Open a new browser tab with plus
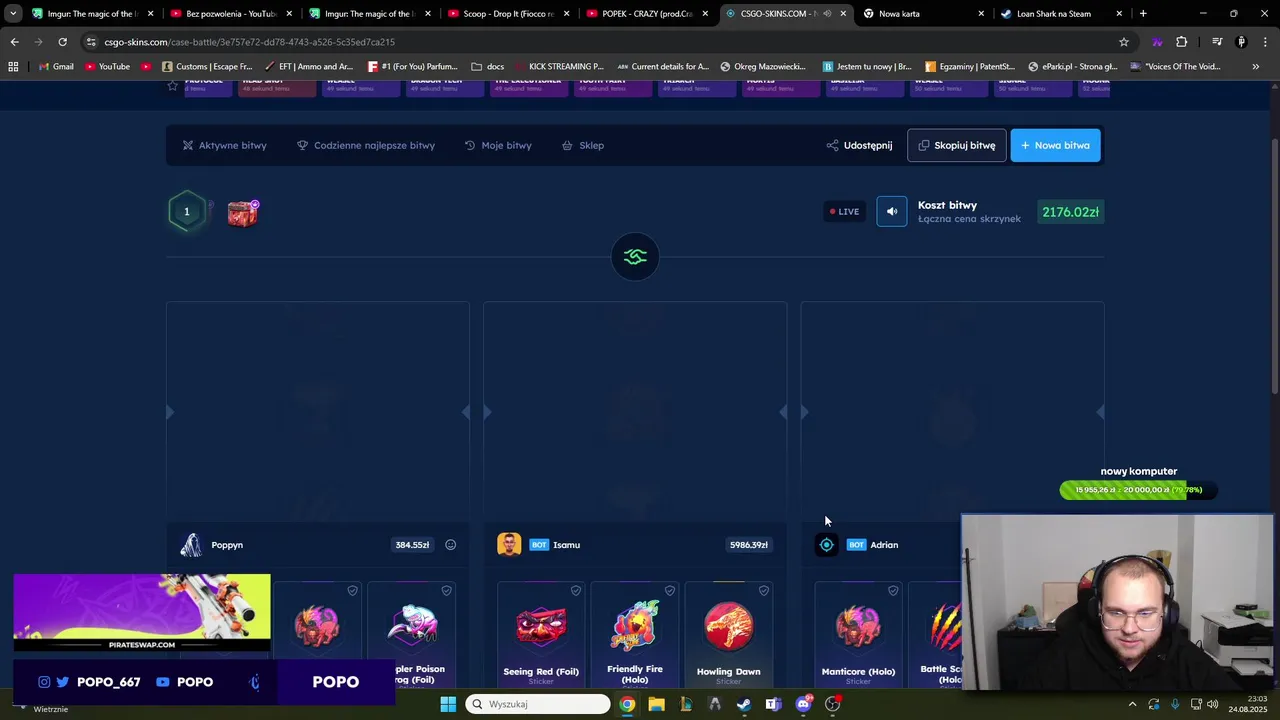The width and height of the screenshot is (1280, 720). 1143,14
